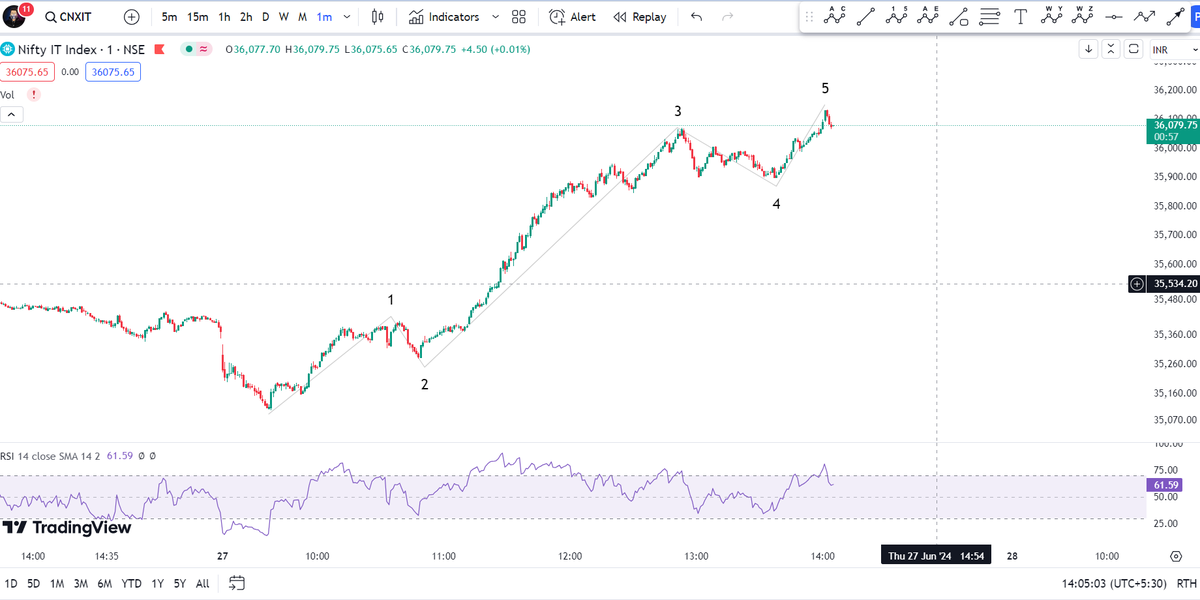This screenshot has height=600, width=1200.
Task: Select the Elliott triangle wave ABCDE tool
Action: pos(928,15)
